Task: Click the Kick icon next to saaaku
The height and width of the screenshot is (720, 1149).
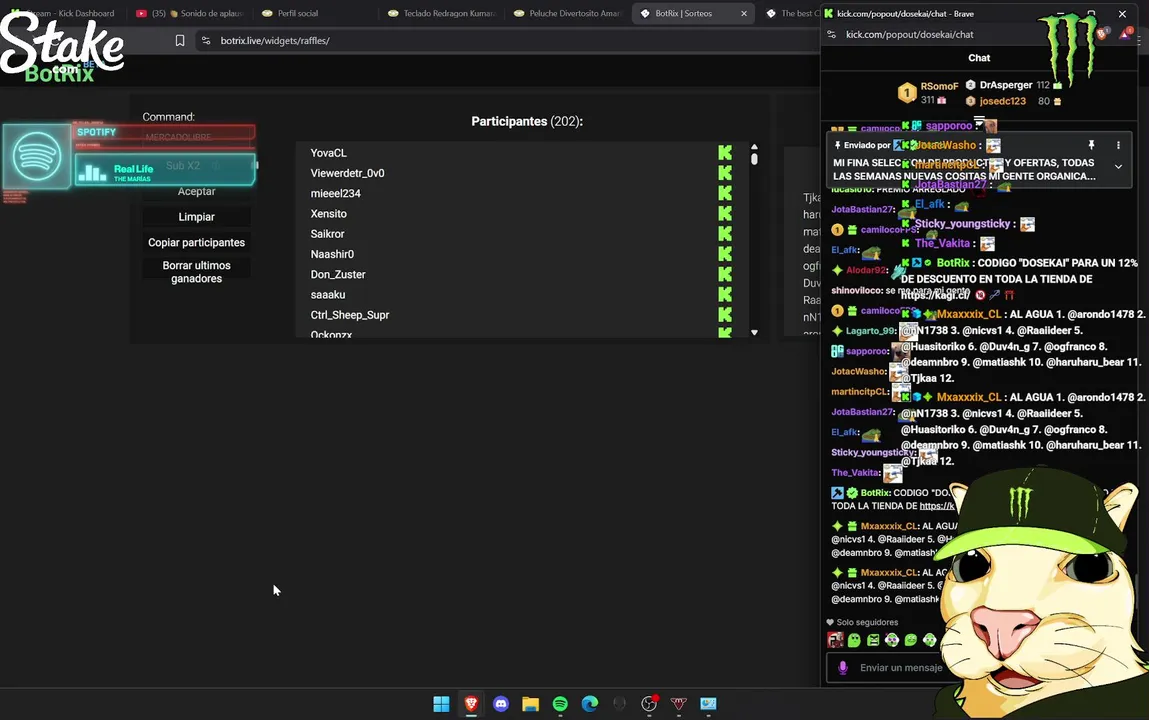Action: pos(725,294)
